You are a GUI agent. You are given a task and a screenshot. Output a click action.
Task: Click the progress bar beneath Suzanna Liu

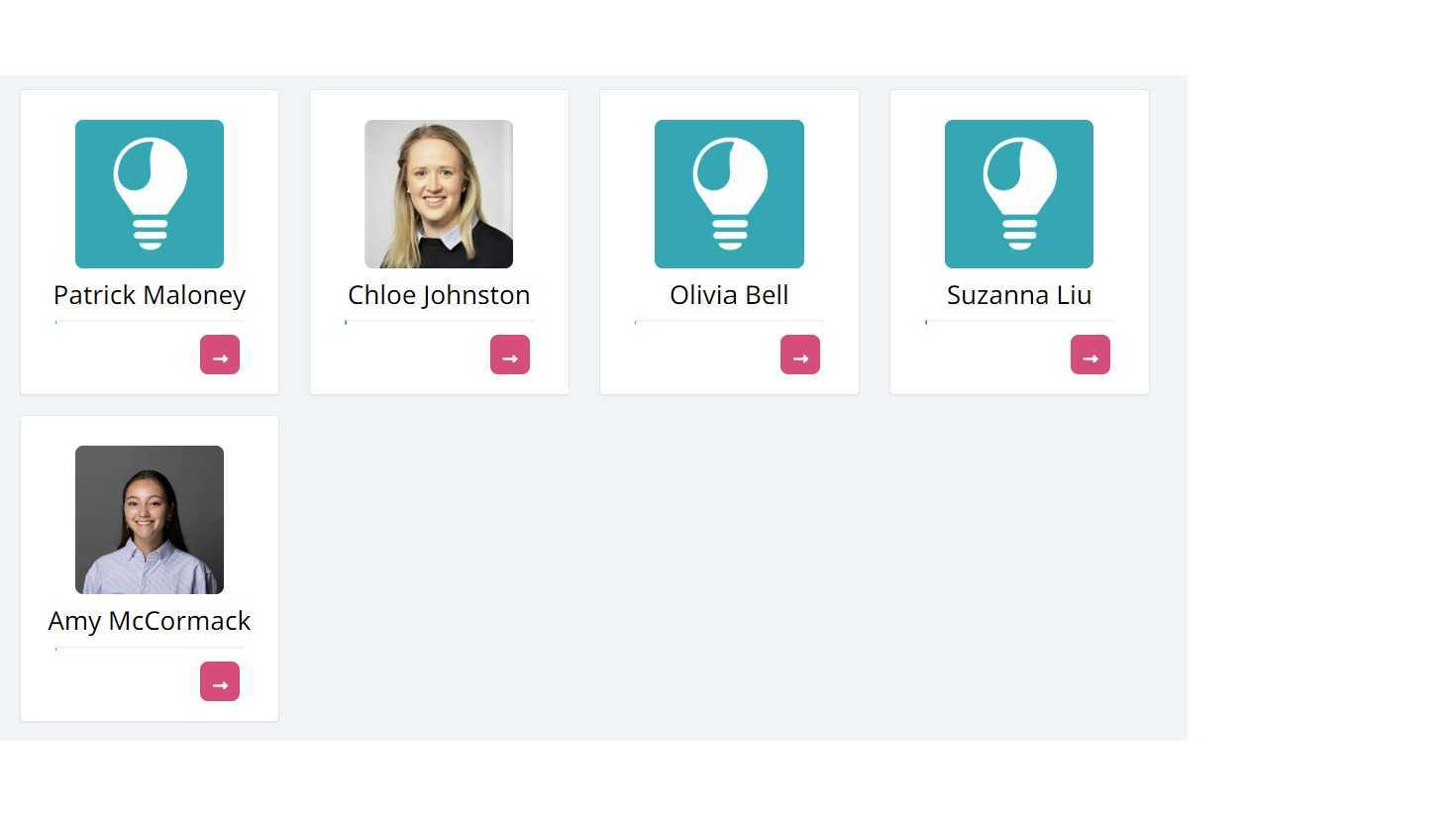(1019, 322)
